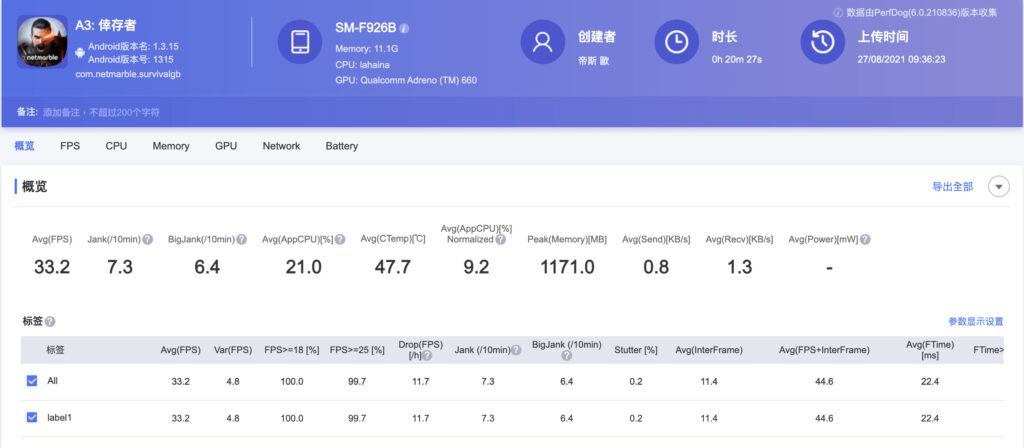
Task: Click the help icon next to Avg(AppCPU)[%]
Action: tap(340, 240)
